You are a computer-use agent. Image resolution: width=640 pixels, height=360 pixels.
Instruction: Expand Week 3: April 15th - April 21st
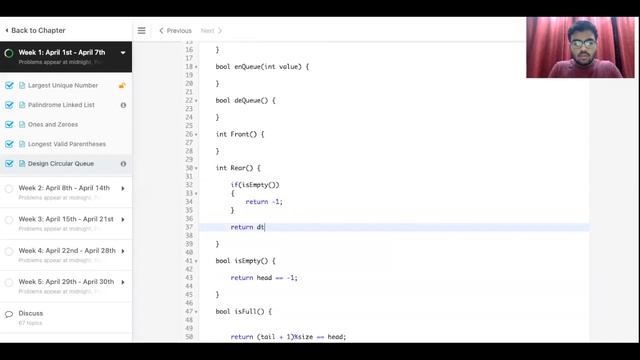123,220
